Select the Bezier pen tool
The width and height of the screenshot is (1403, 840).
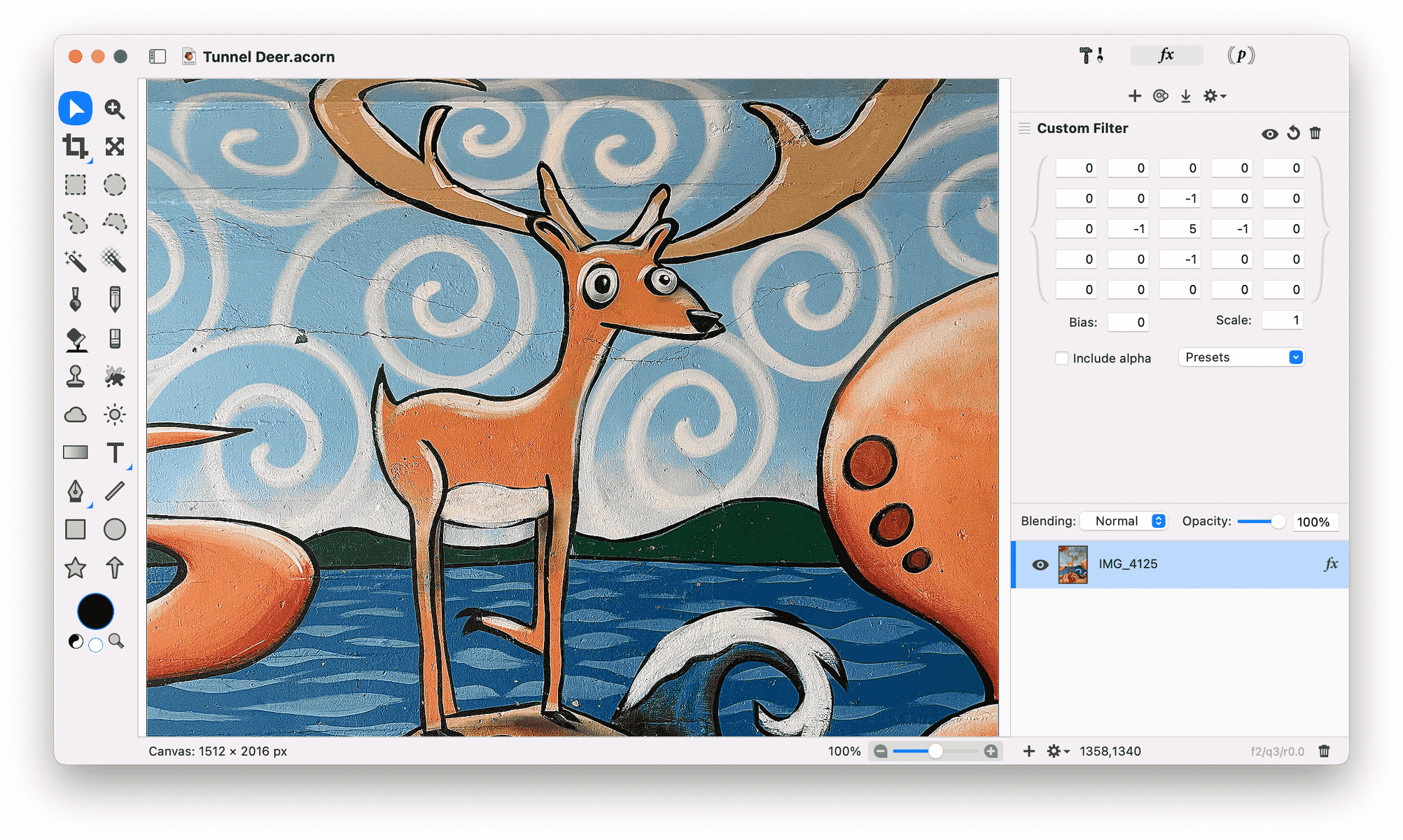coord(76,491)
